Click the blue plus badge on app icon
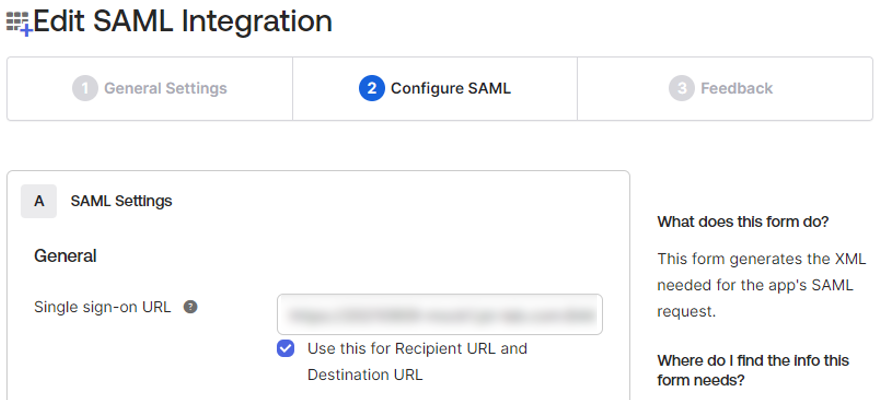 (26, 31)
